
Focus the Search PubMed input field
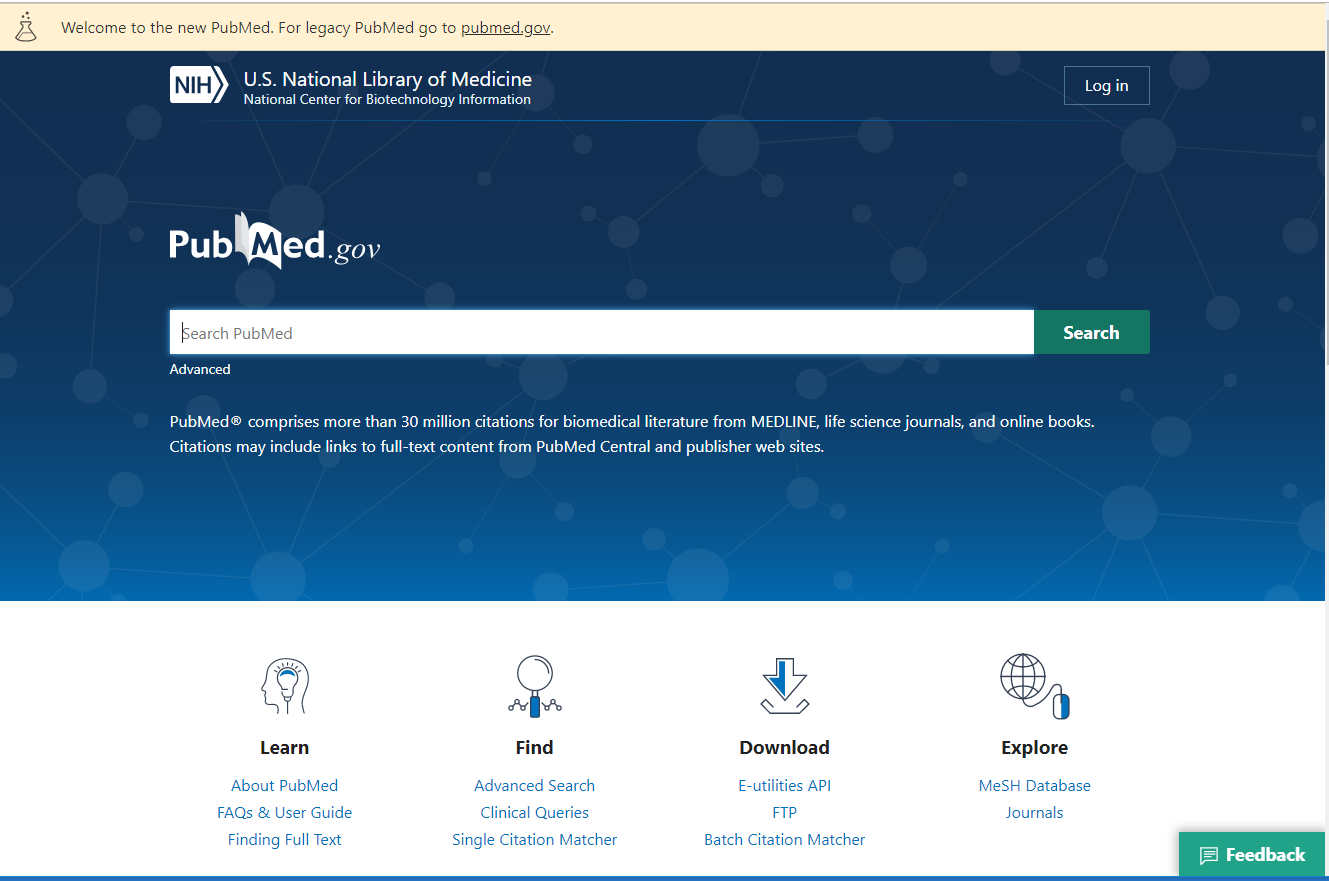click(x=602, y=333)
